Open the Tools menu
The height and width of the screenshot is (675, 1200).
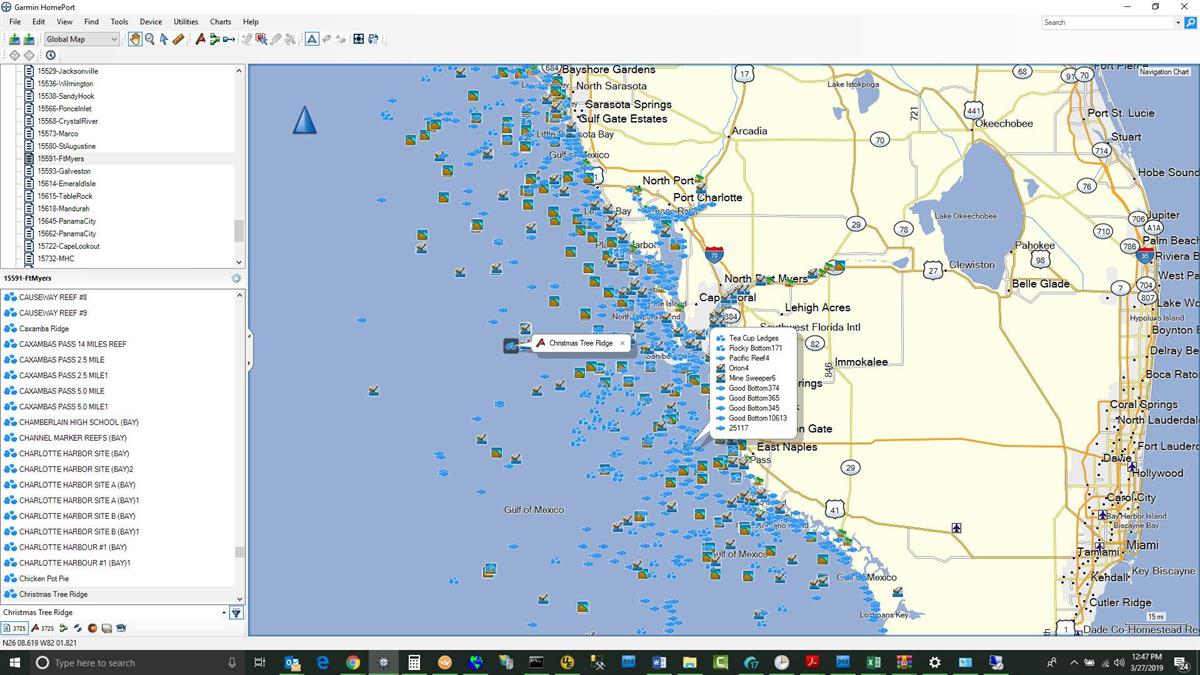[x=119, y=21]
